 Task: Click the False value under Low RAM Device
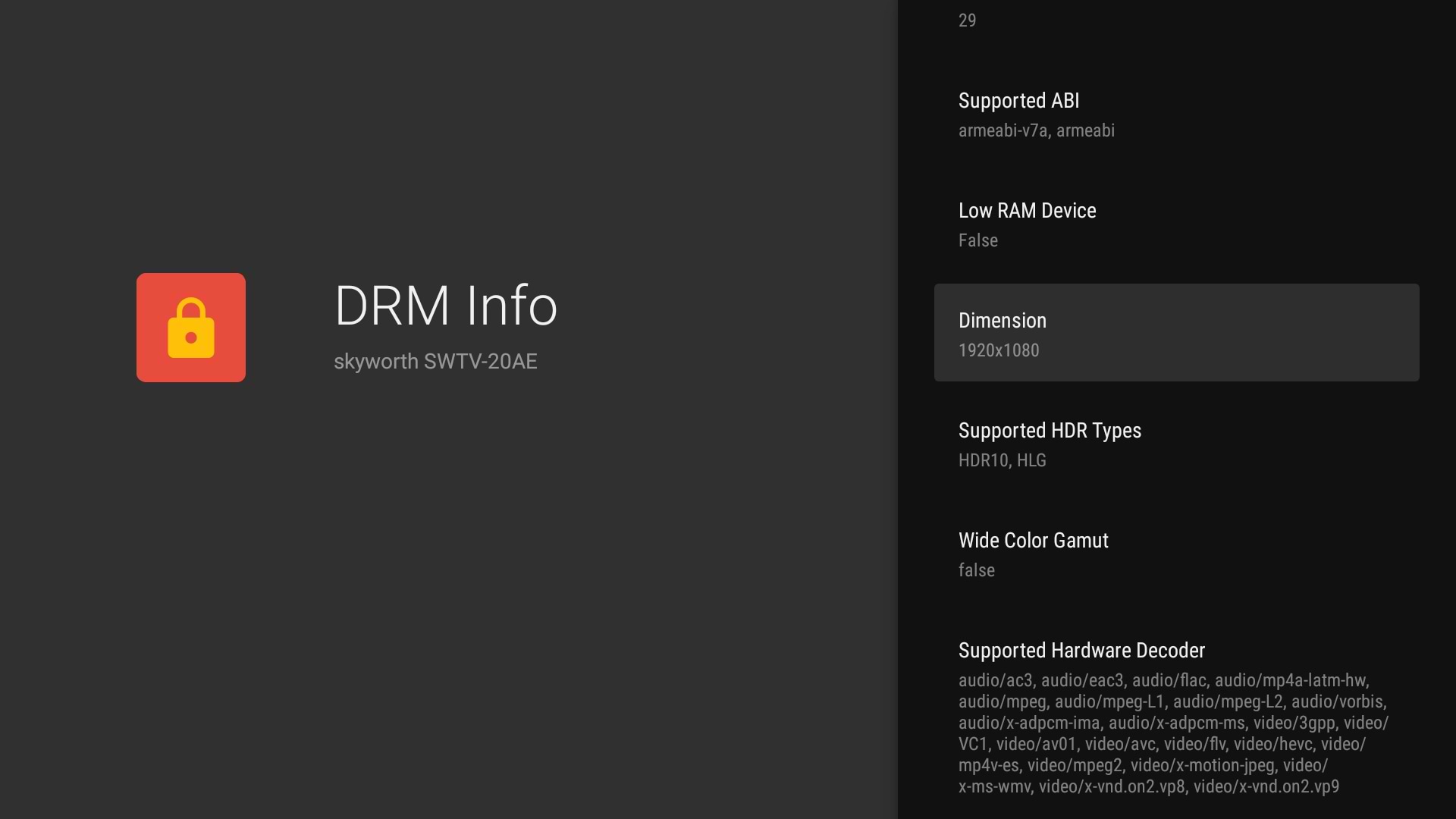[x=977, y=240]
